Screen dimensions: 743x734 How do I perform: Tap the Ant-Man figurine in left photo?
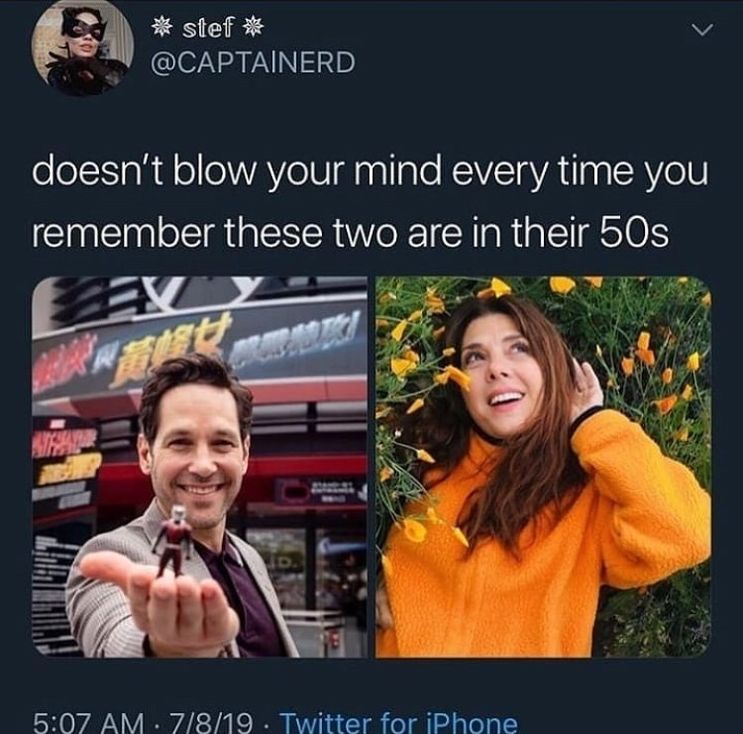[175, 541]
